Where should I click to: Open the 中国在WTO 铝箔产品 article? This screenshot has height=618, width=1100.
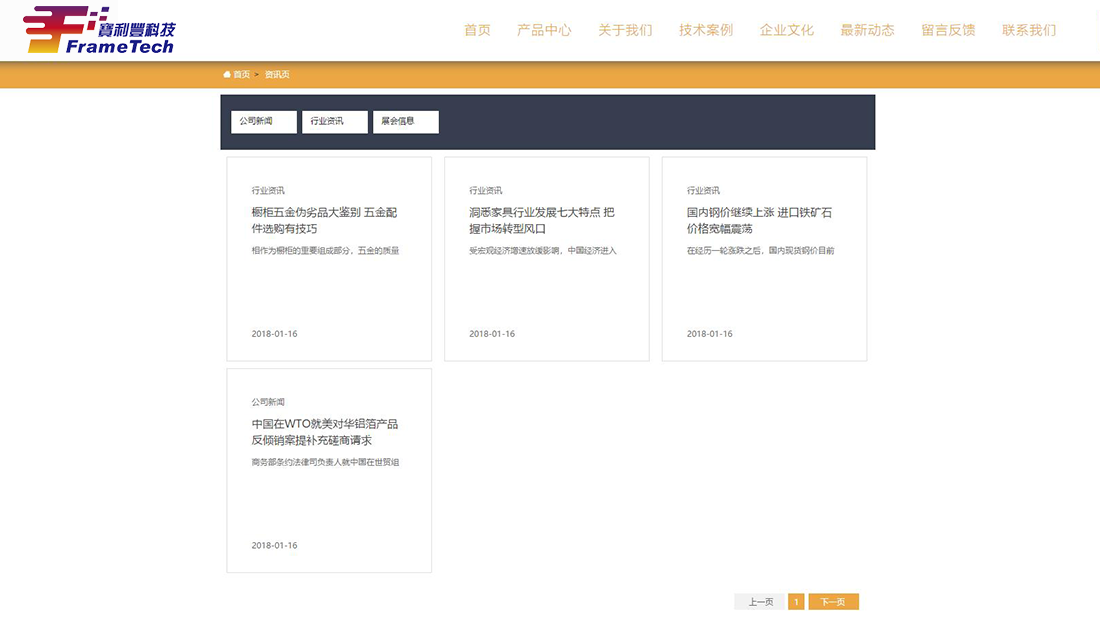(x=324, y=433)
